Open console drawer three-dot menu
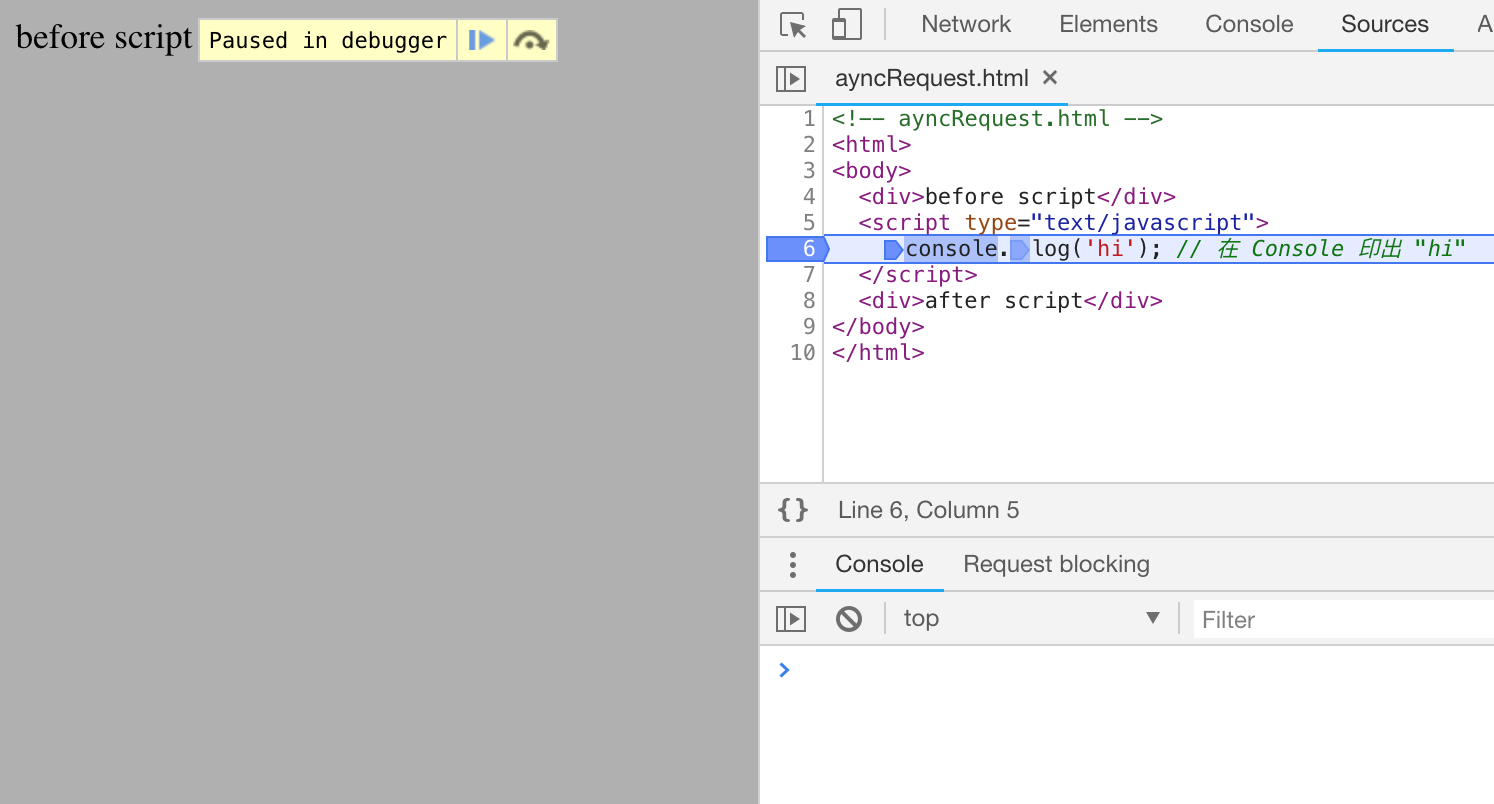The width and height of the screenshot is (1494, 804). pos(792,565)
